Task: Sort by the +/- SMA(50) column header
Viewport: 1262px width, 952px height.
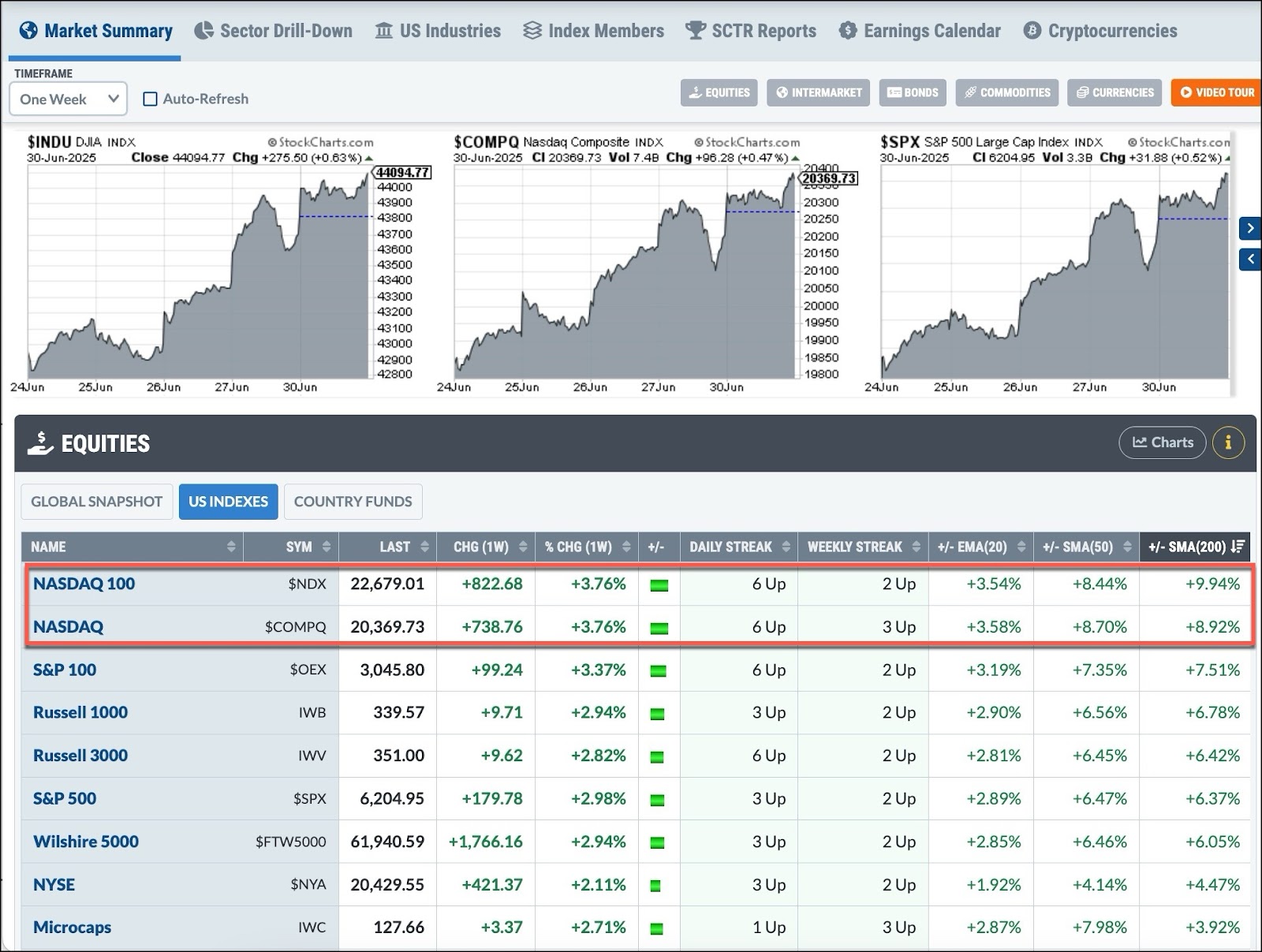Action: (x=1086, y=547)
